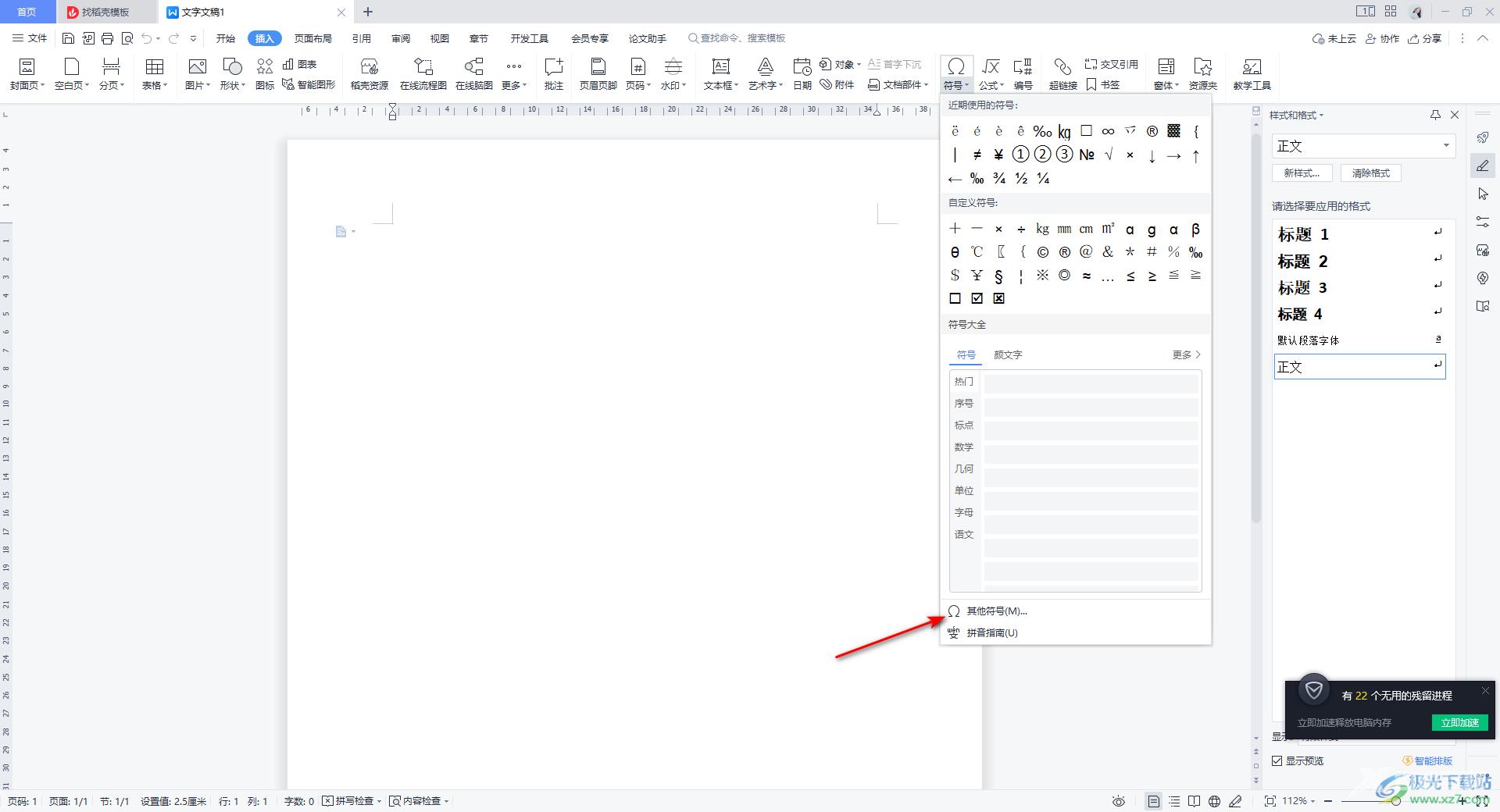Open the Icons (图标) library

tap(265, 73)
